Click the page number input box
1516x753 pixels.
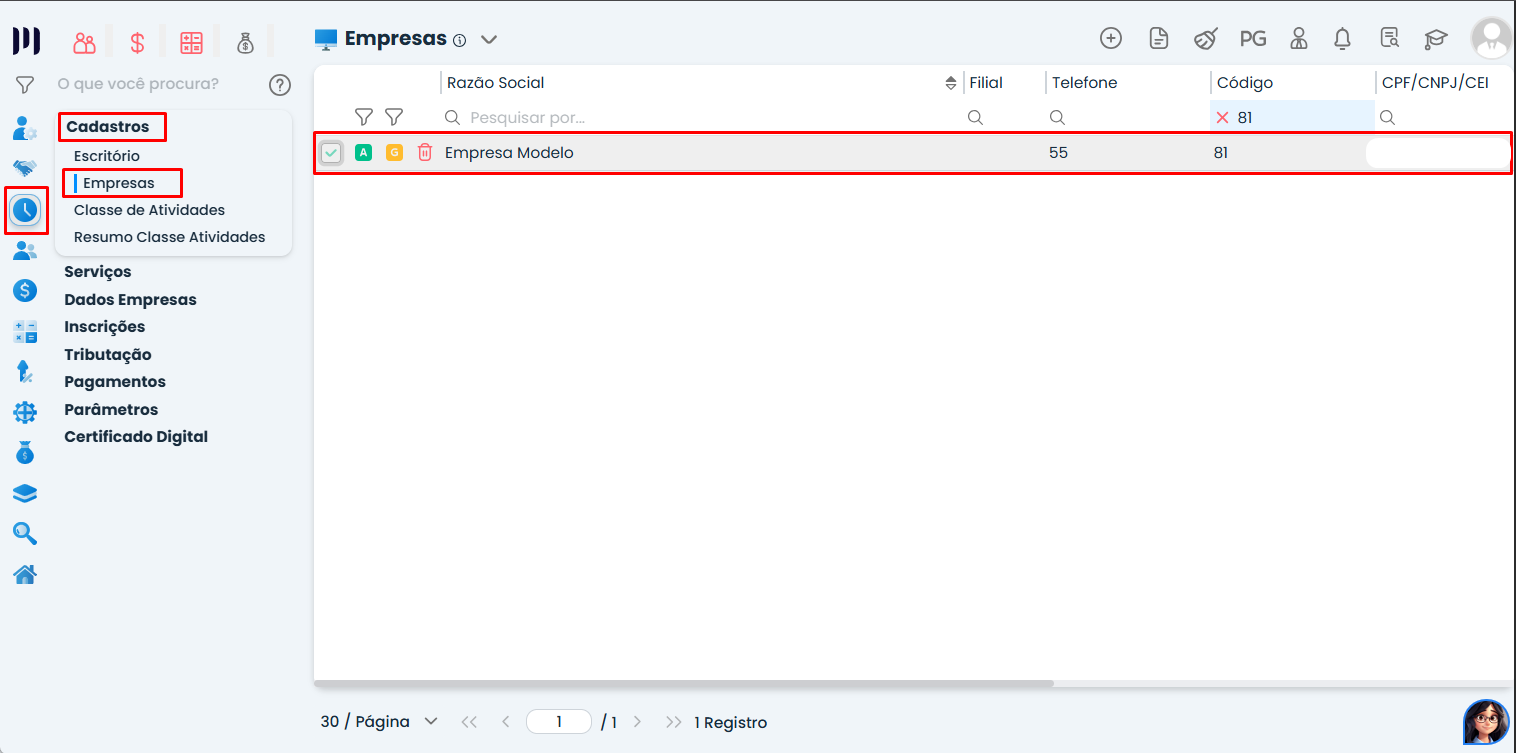(x=559, y=722)
